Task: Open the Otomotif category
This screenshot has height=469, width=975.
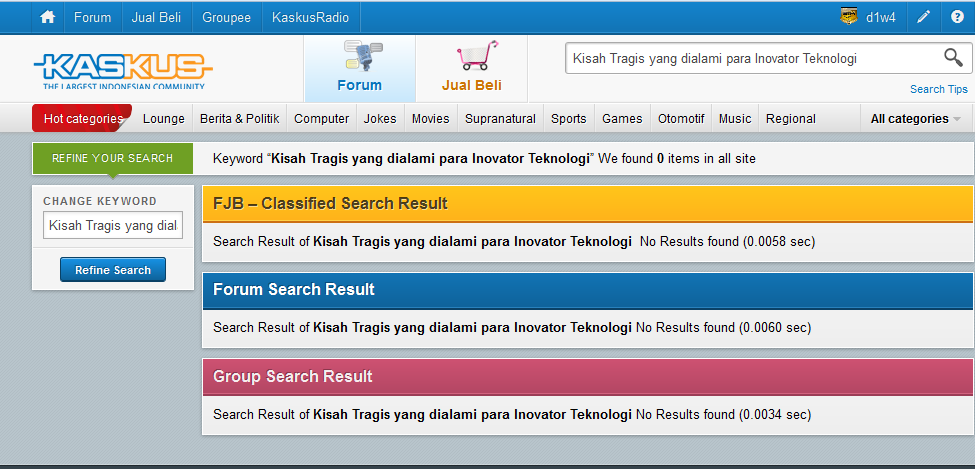Action: click(681, 119)
